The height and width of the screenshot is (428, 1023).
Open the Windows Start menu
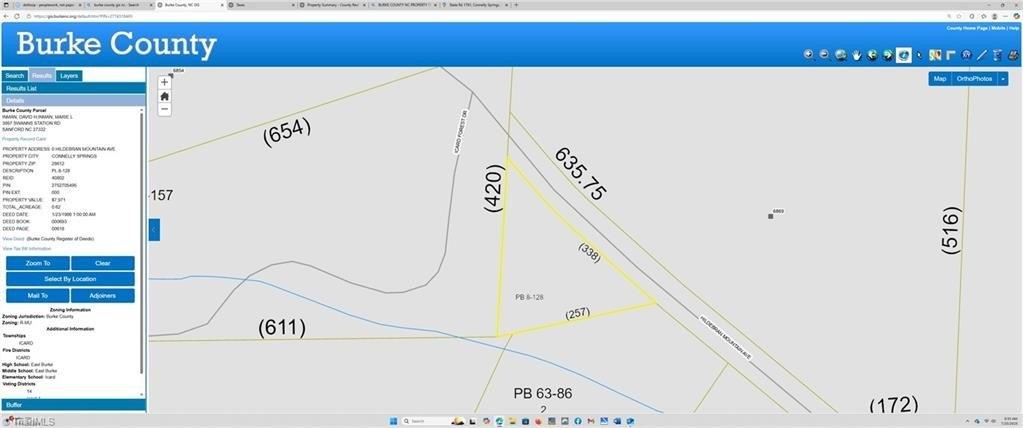(393, 421)
